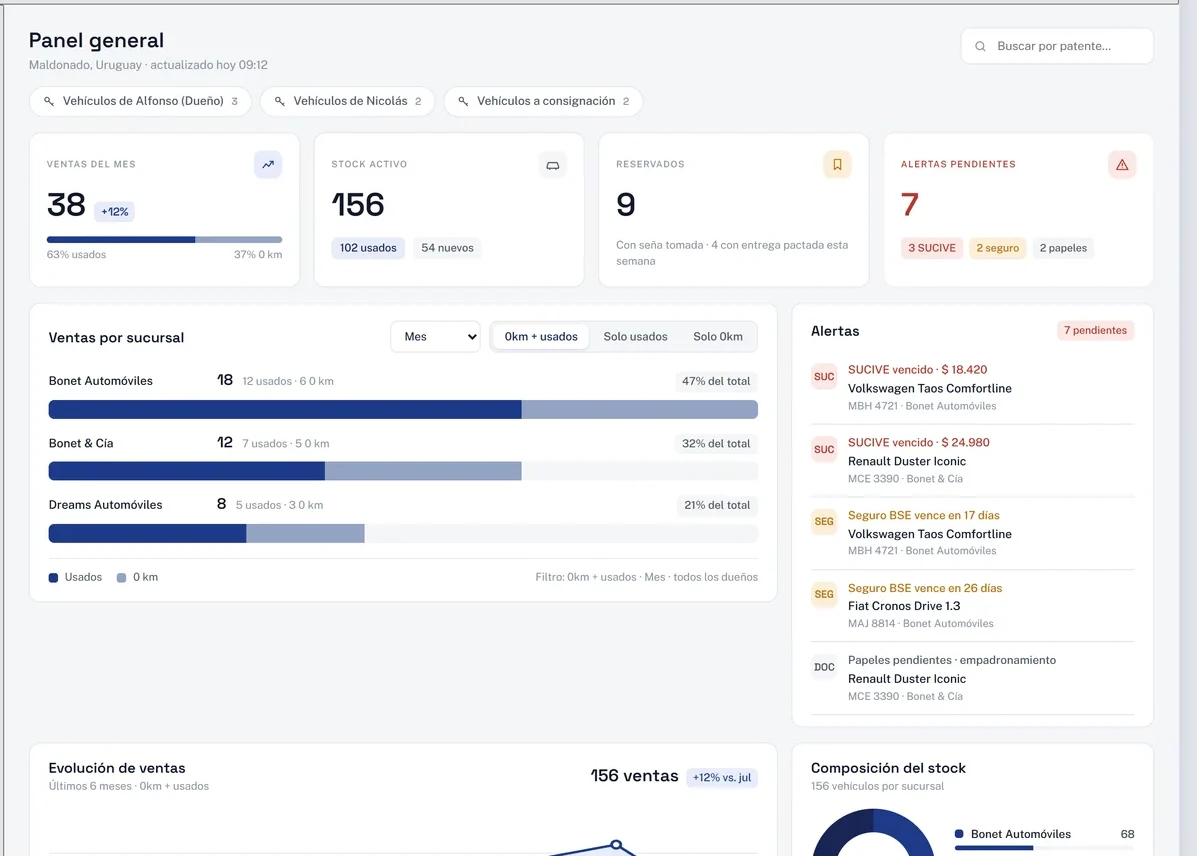
Task: Click the key icon in Vehículos a consignación chip
Action: click(463, 102)
